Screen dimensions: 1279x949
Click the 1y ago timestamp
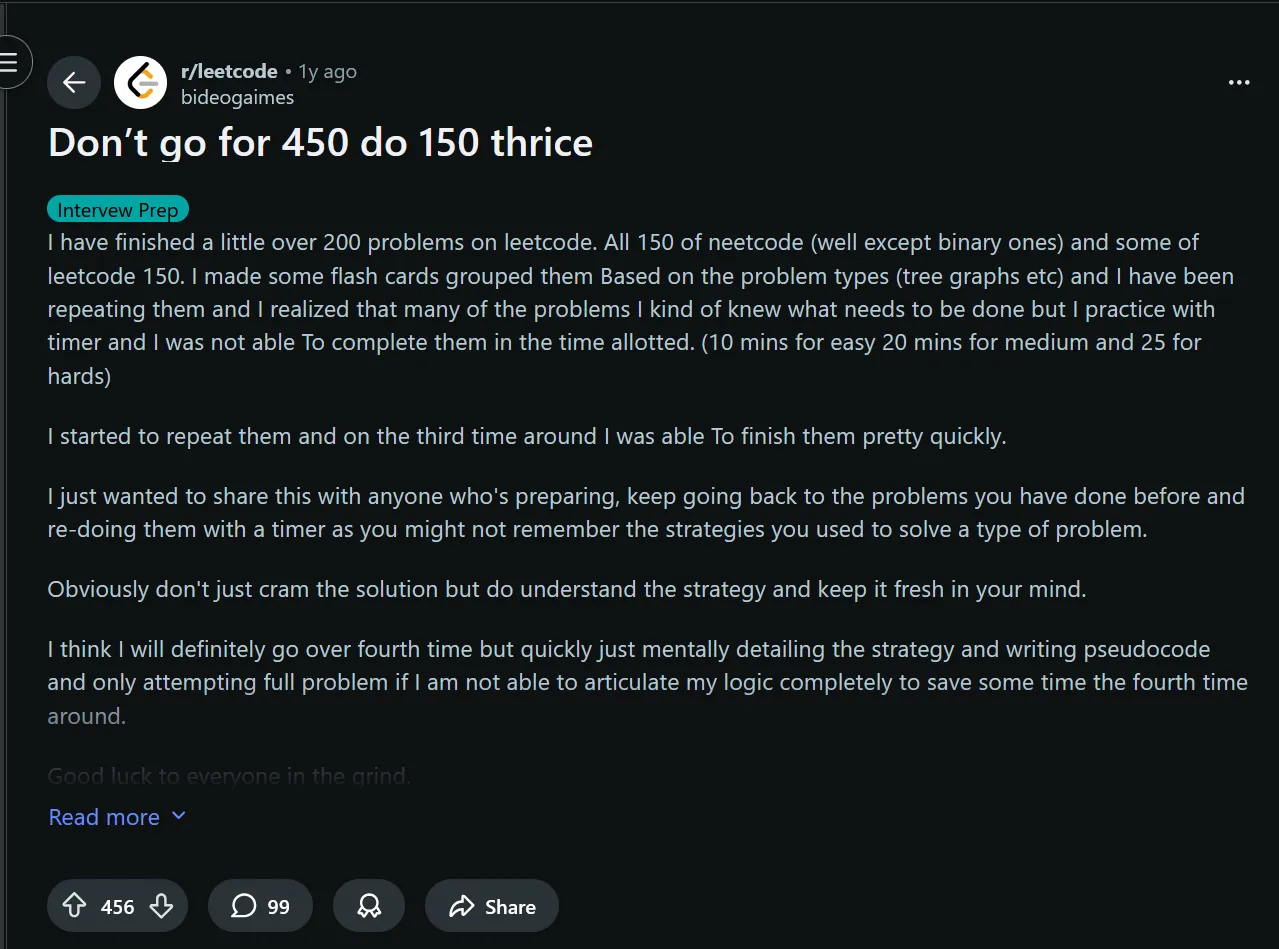tap(327, 71)
